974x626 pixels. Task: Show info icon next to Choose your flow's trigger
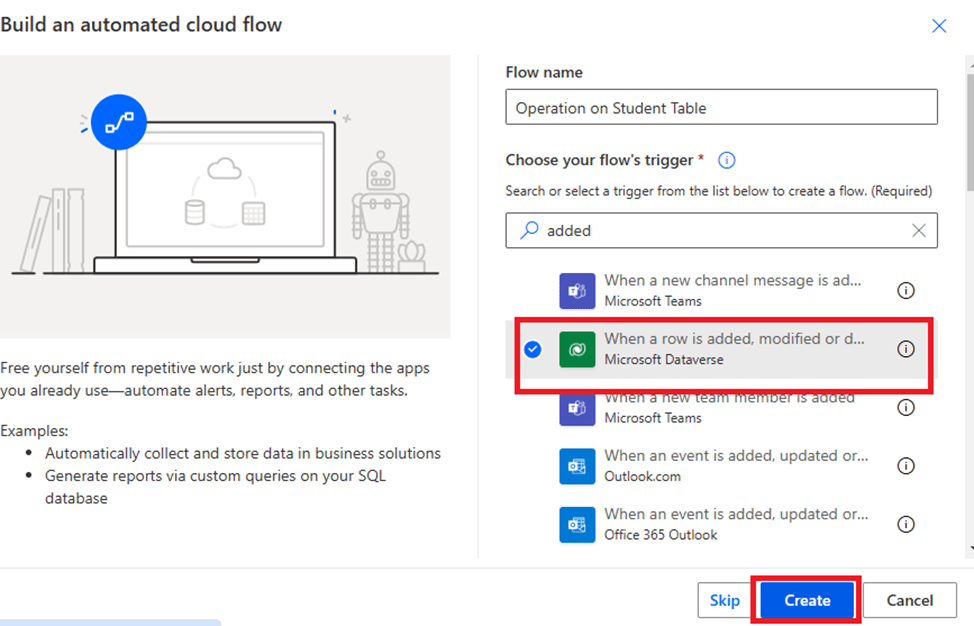[727, 160]
